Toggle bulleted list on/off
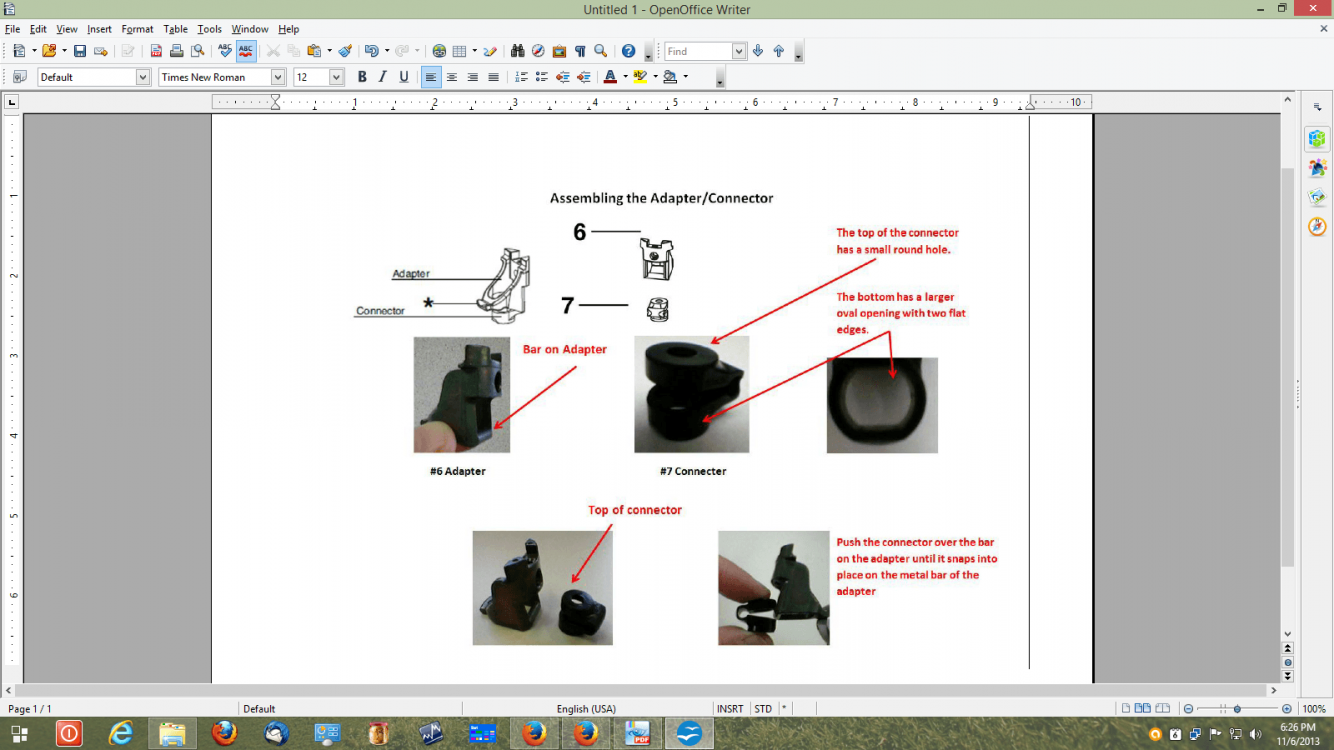Viewport: 1334px width, 750px height. point(542,77)
